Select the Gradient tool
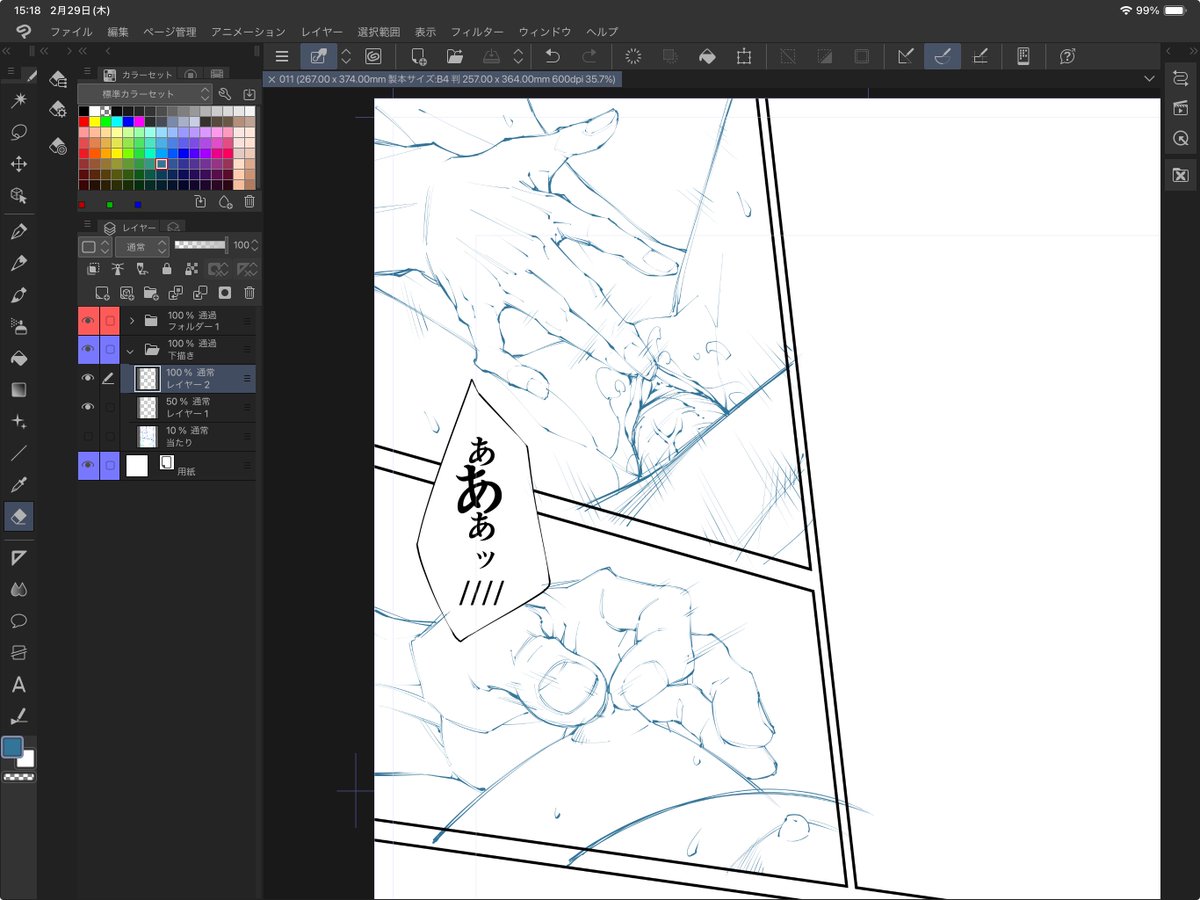The height and width of the screenshot is (900, 1200). 18,390
